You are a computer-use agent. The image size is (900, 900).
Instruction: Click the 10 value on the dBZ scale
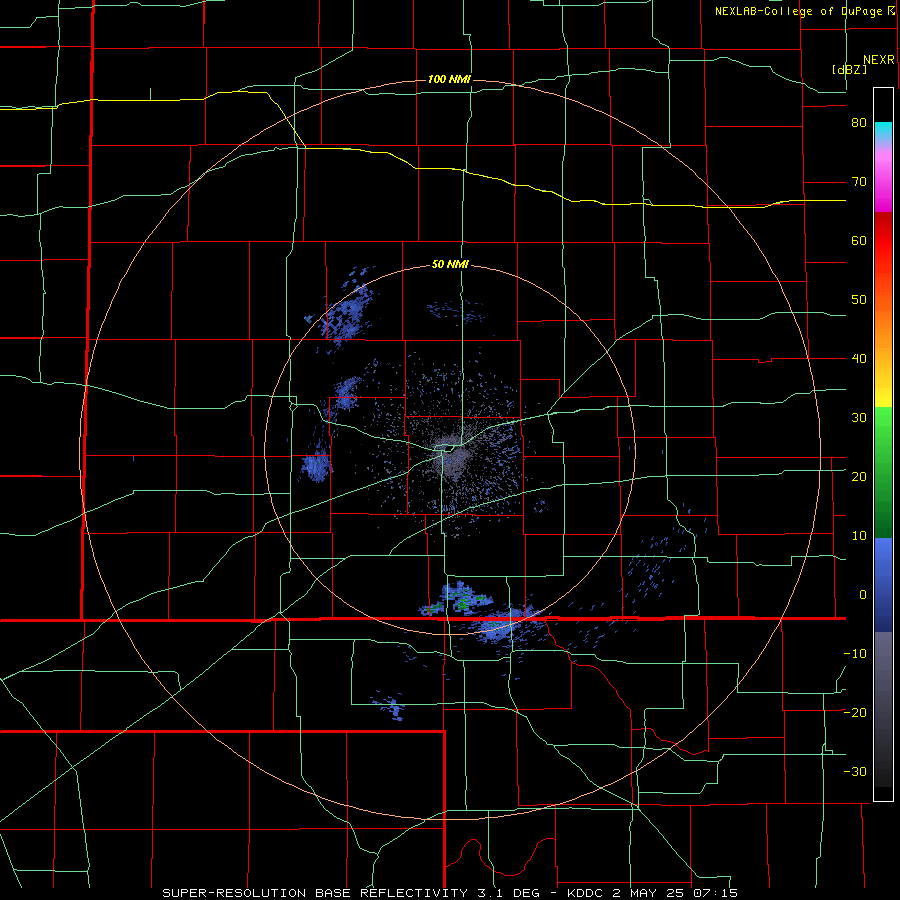859,536
